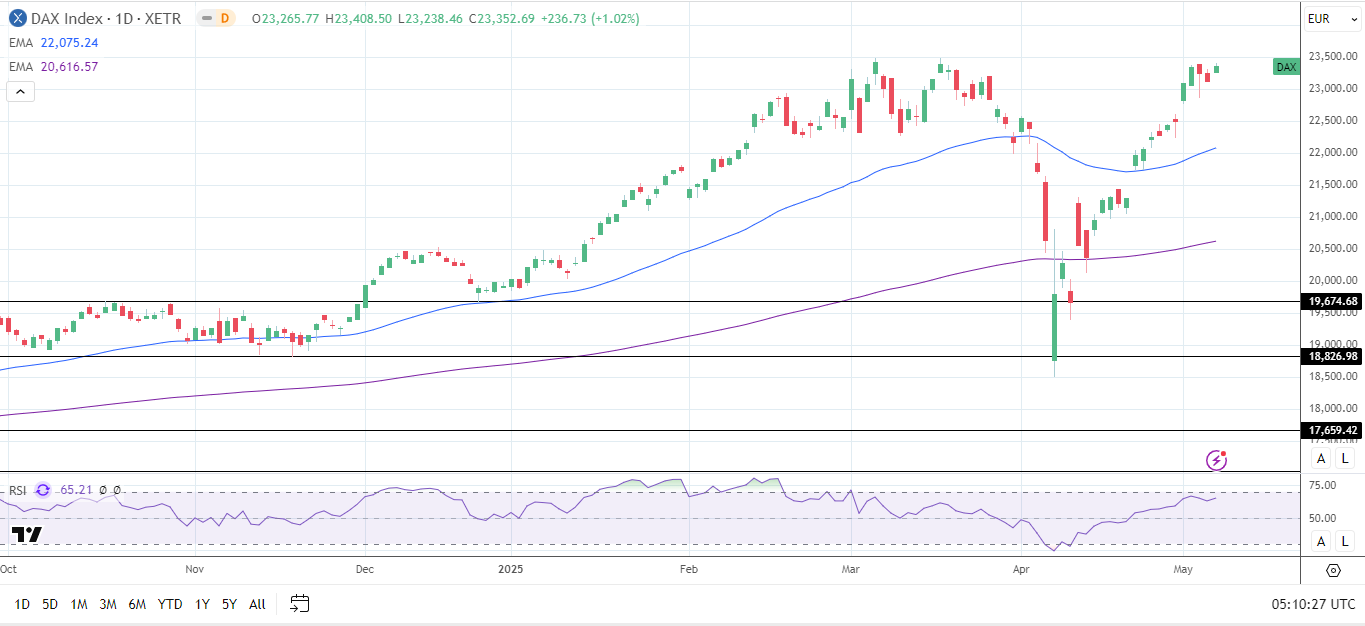Choose the 6M time range

point(137,604)
